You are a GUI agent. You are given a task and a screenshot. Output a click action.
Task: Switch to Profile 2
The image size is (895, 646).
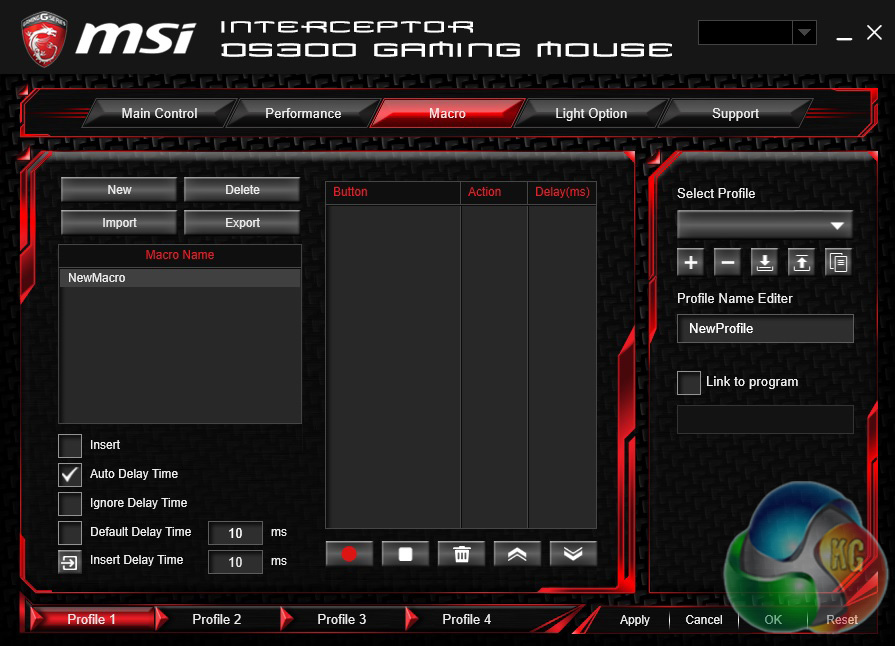click(x=217, y=619)
